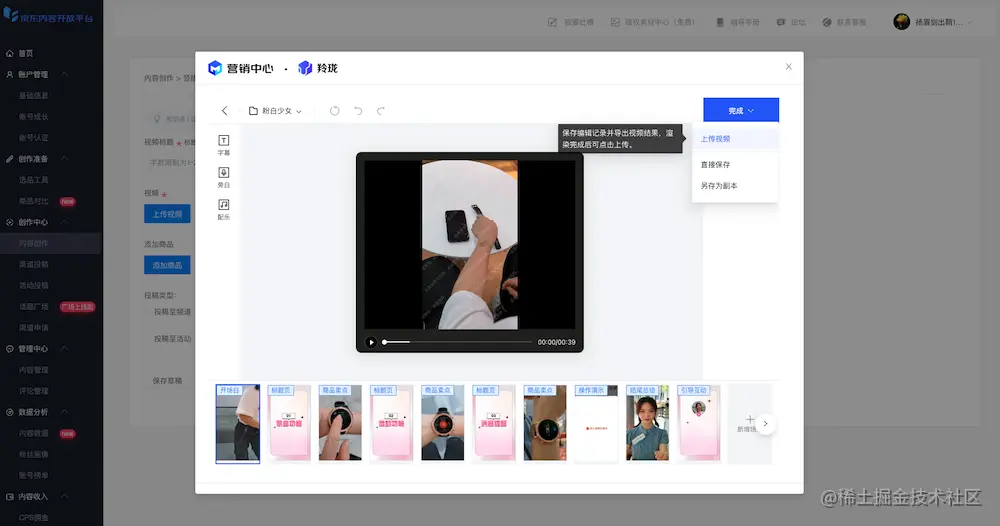The image size is (1000, 526).
Task: Select the 标题页 thumbnail labeled 02
Action: click(391, 422)
